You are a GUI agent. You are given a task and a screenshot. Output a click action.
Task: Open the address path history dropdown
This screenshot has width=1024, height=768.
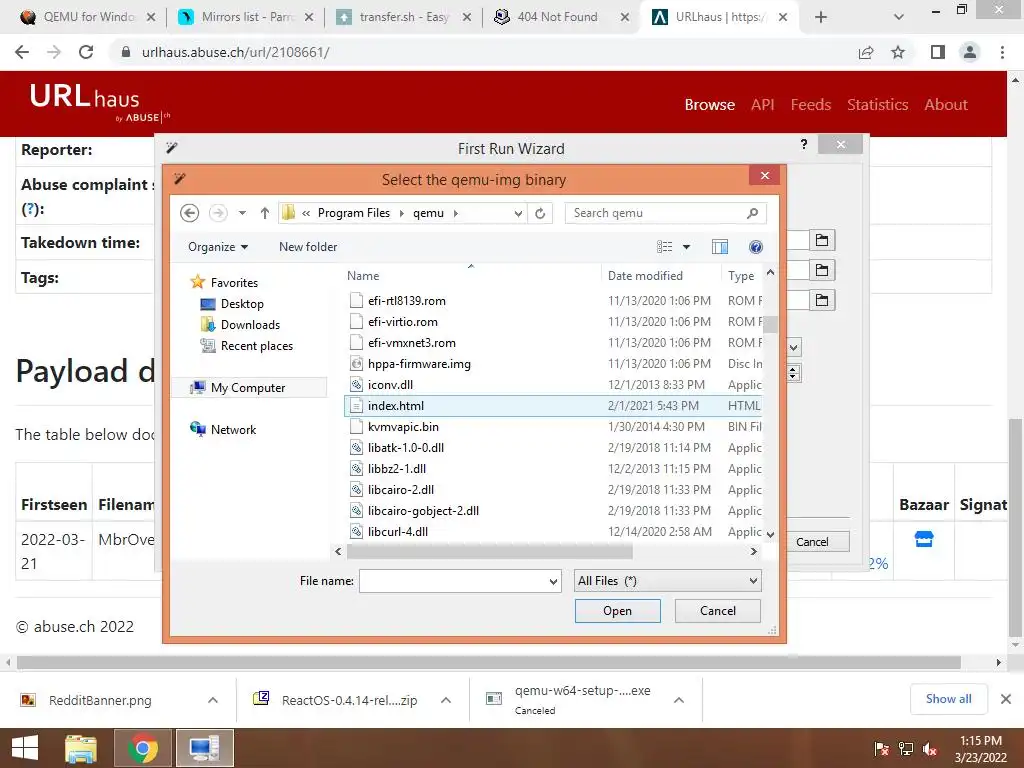pos(518,213)
